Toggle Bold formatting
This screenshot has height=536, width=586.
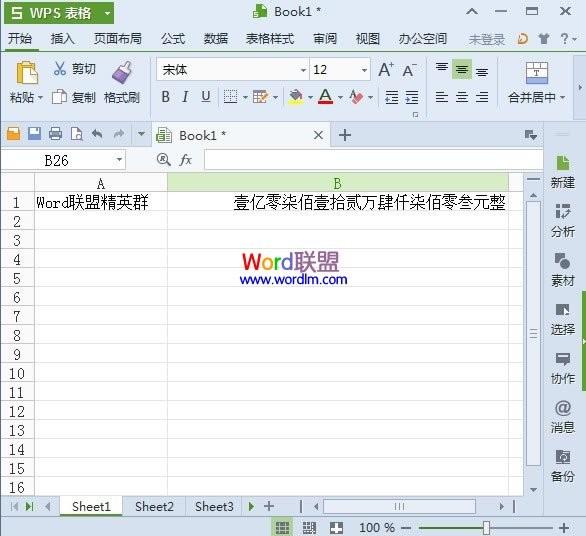point(166,97)
